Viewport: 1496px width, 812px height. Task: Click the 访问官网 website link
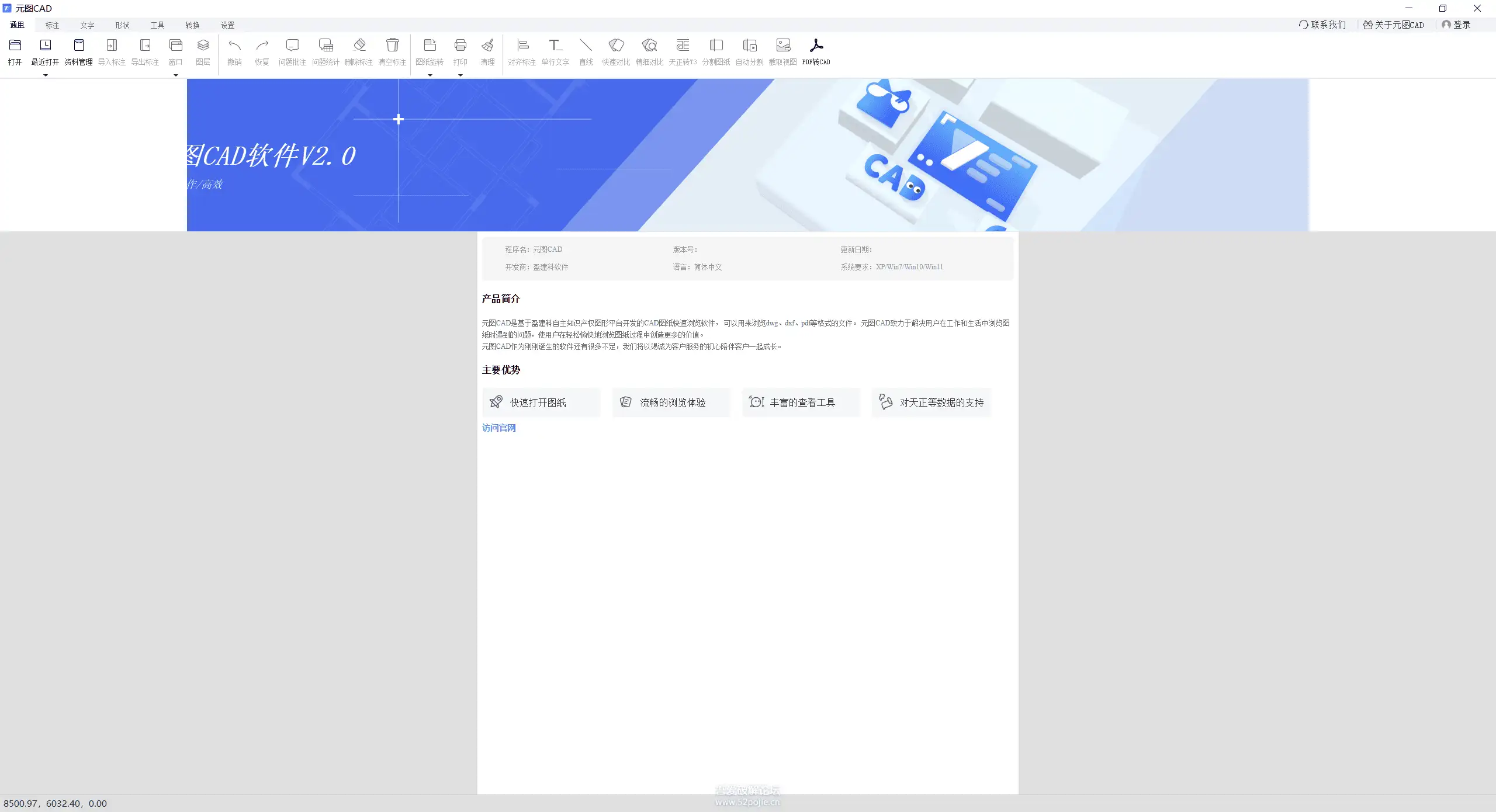498,428
